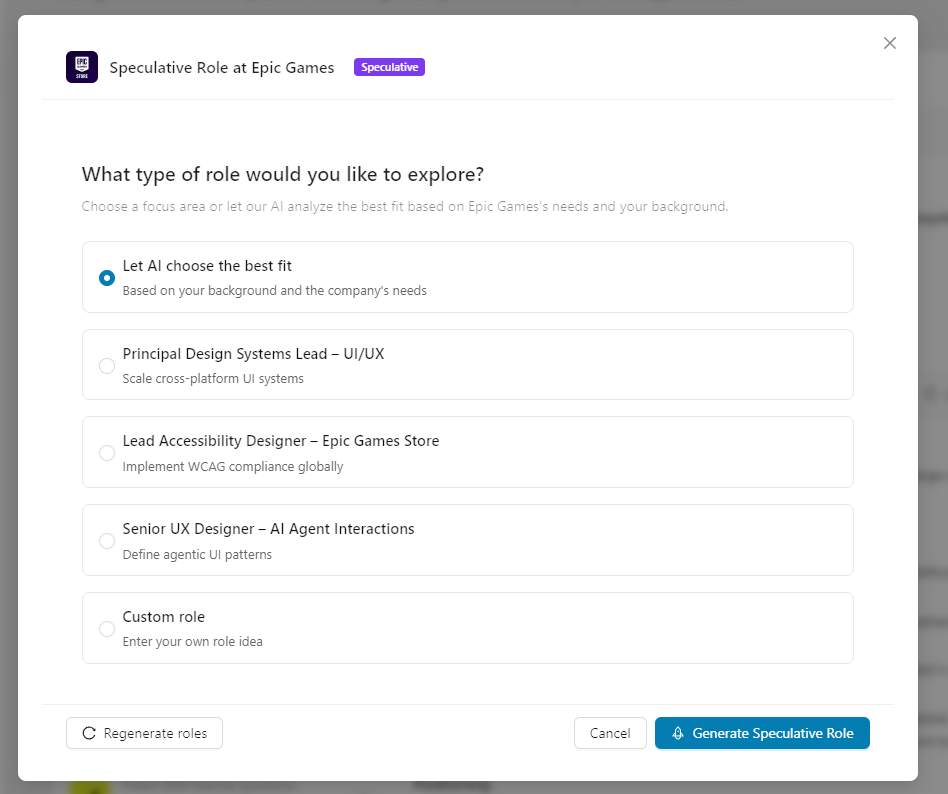Image resolution: width=948 pixels, height=794 pixels.
Task: Click the circular refresh icon in Regenerate roles
Action: [x=89, y=733]
